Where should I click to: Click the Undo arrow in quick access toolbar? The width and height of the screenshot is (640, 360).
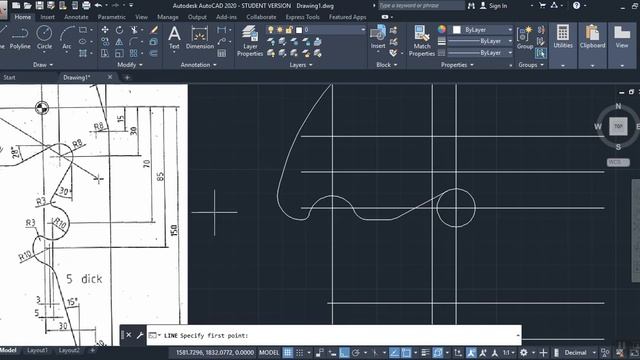coord(98,6)
